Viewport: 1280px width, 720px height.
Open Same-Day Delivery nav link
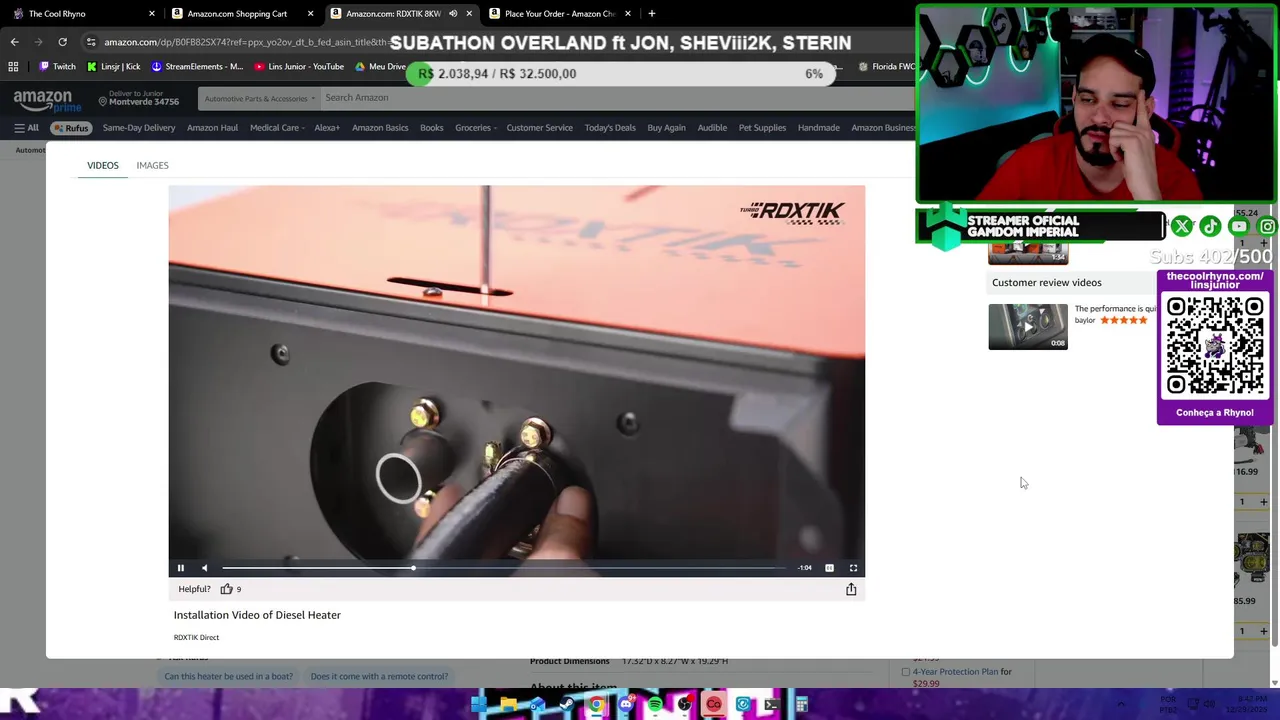pos(139,128)
